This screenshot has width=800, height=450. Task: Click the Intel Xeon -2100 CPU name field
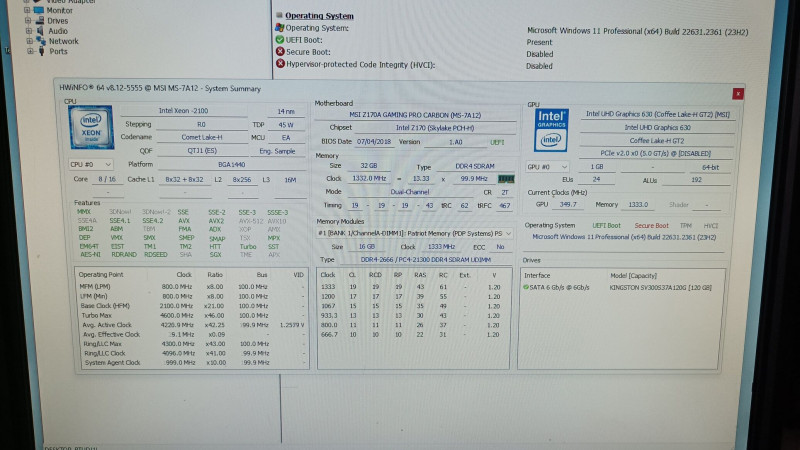tap(184, 111)
